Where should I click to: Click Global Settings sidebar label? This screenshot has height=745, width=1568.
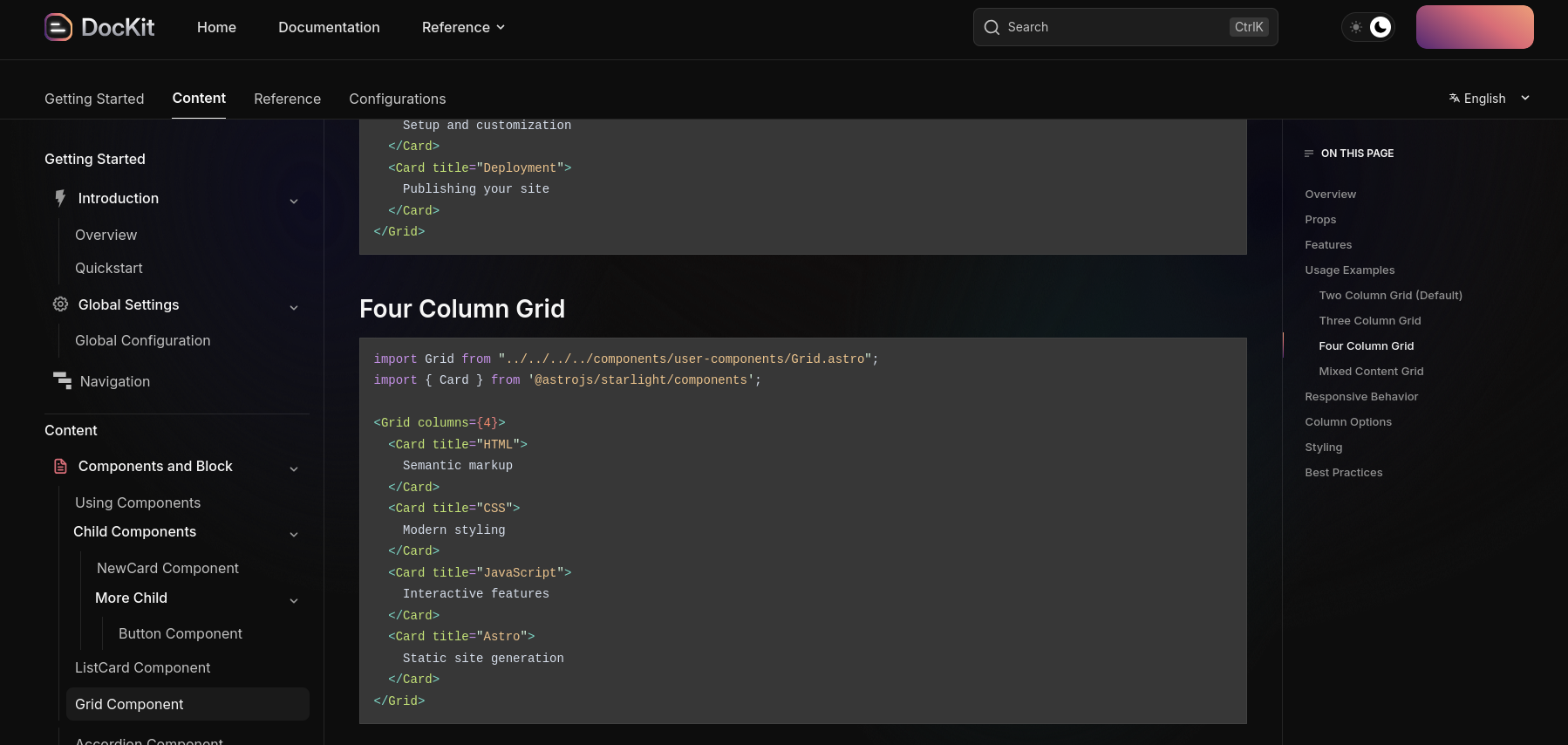128,304
